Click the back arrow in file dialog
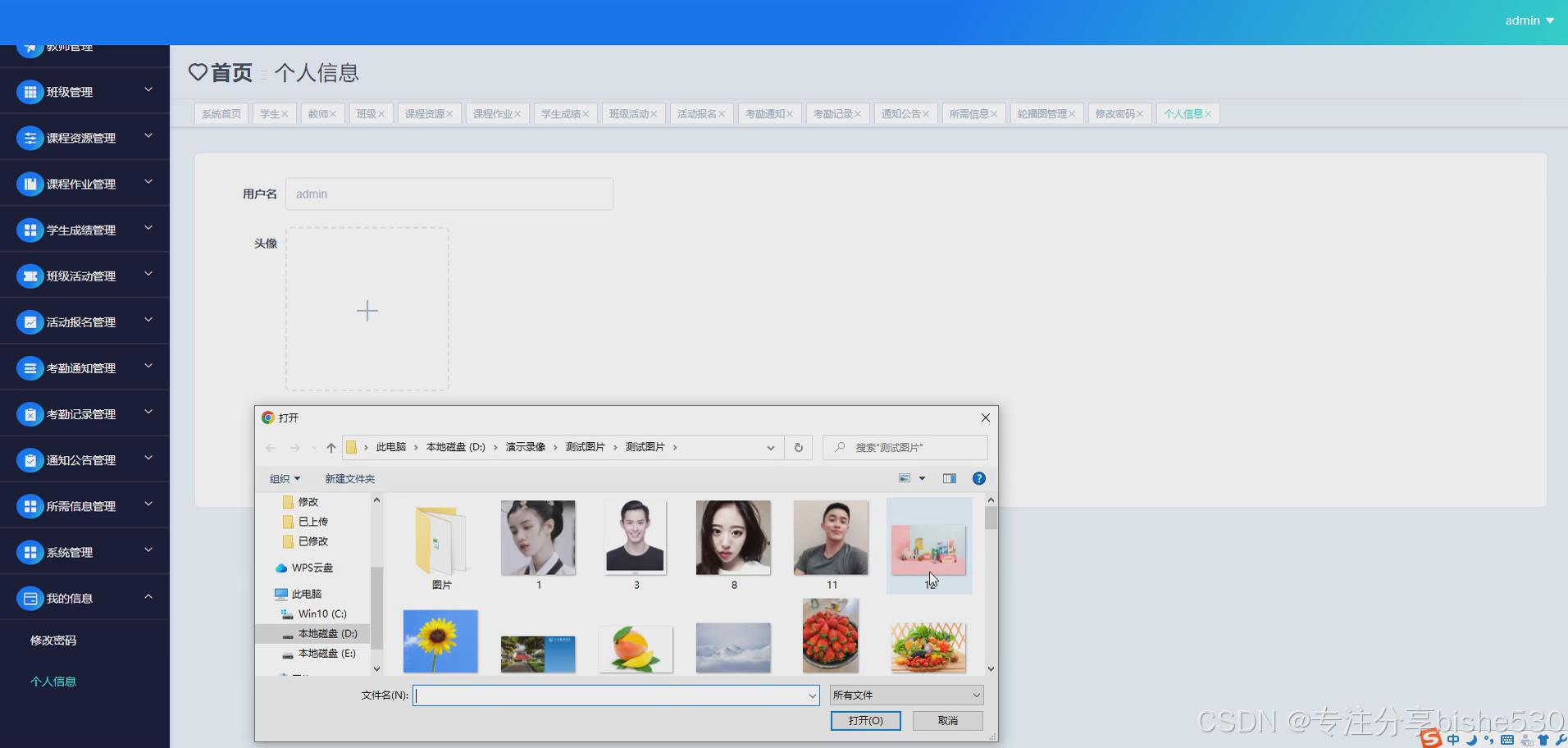 pyautogui.click(x=271, y=447)
